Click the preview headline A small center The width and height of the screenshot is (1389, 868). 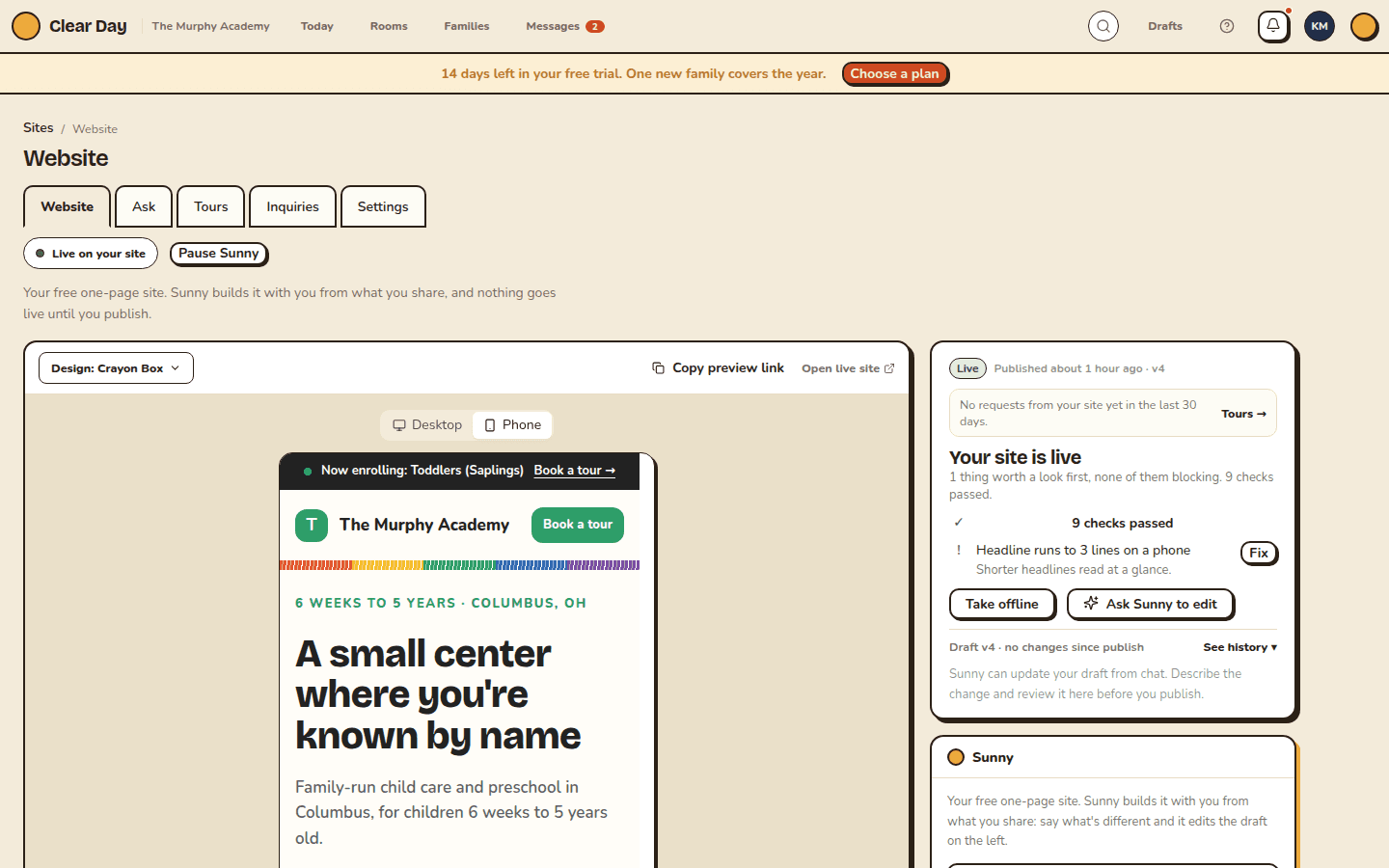click(x=438, y=694)
